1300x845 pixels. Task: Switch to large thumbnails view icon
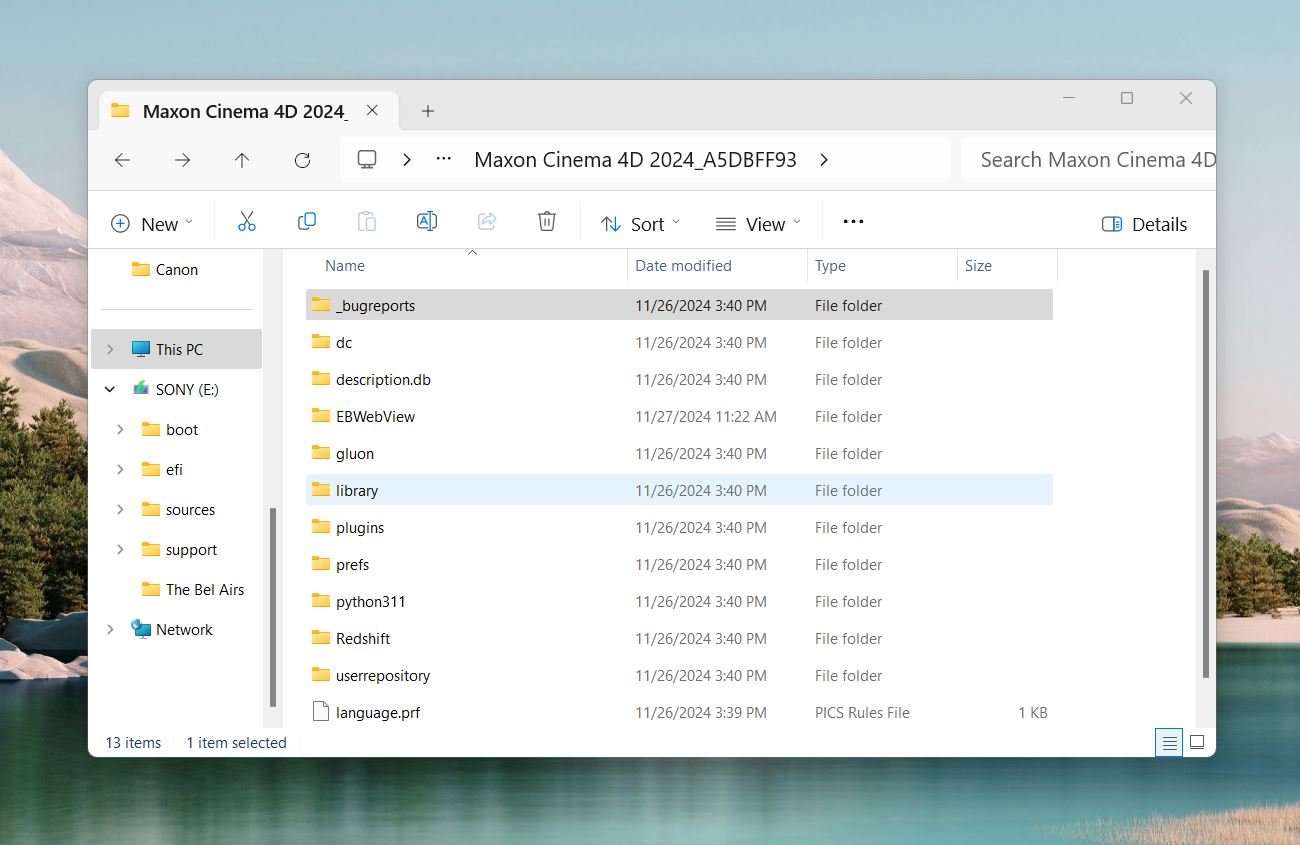[x=1197, y=742]
